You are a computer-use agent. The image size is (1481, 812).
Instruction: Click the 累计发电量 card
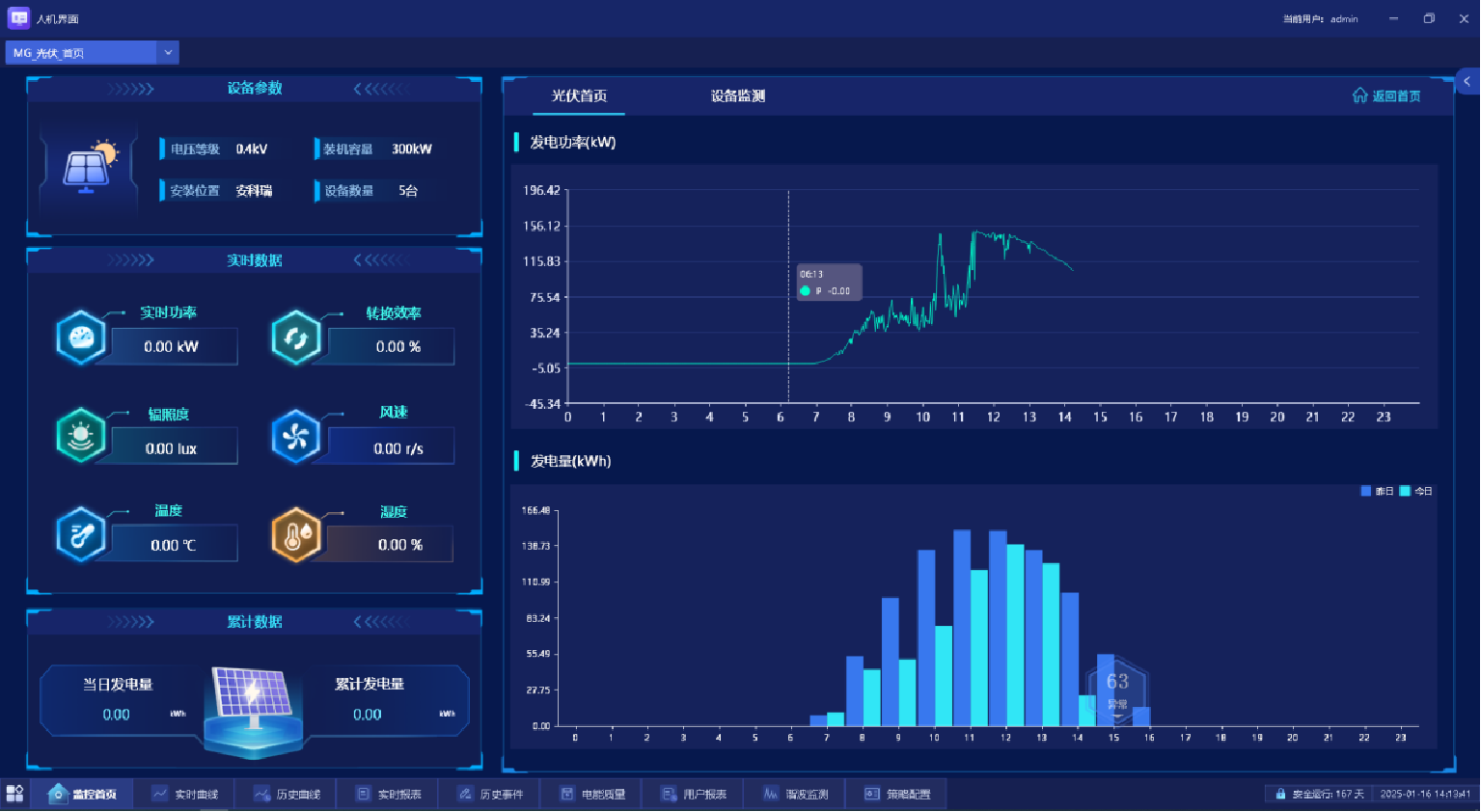(388, 700)
